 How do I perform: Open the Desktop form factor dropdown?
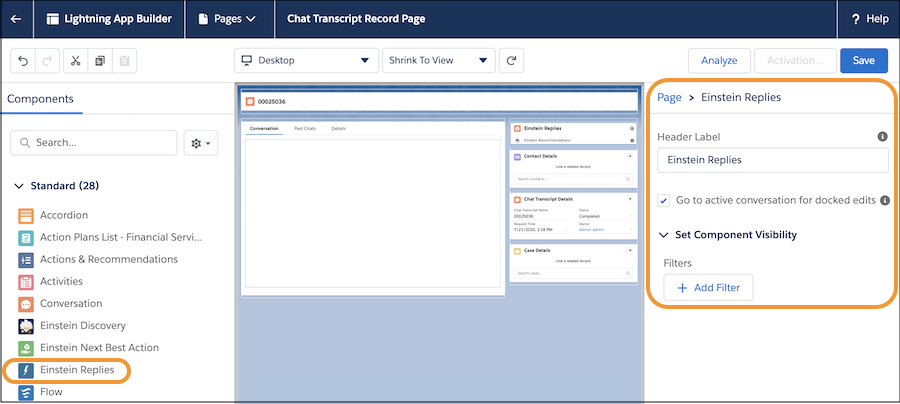(307, 60)
